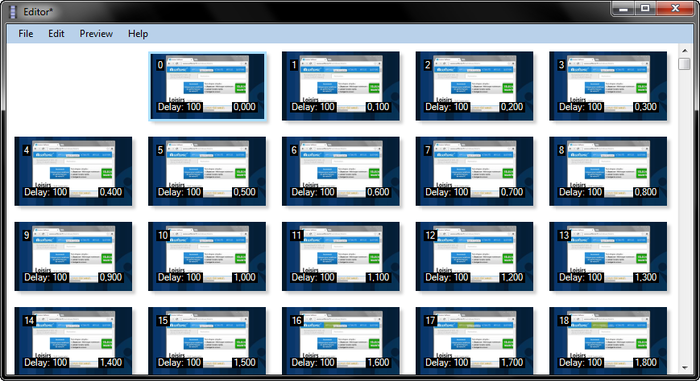This screenshot has height=381, width=700.
Task: Select frame 15 thumbnail
Action: pyautogui.click(x=207, y=340)
